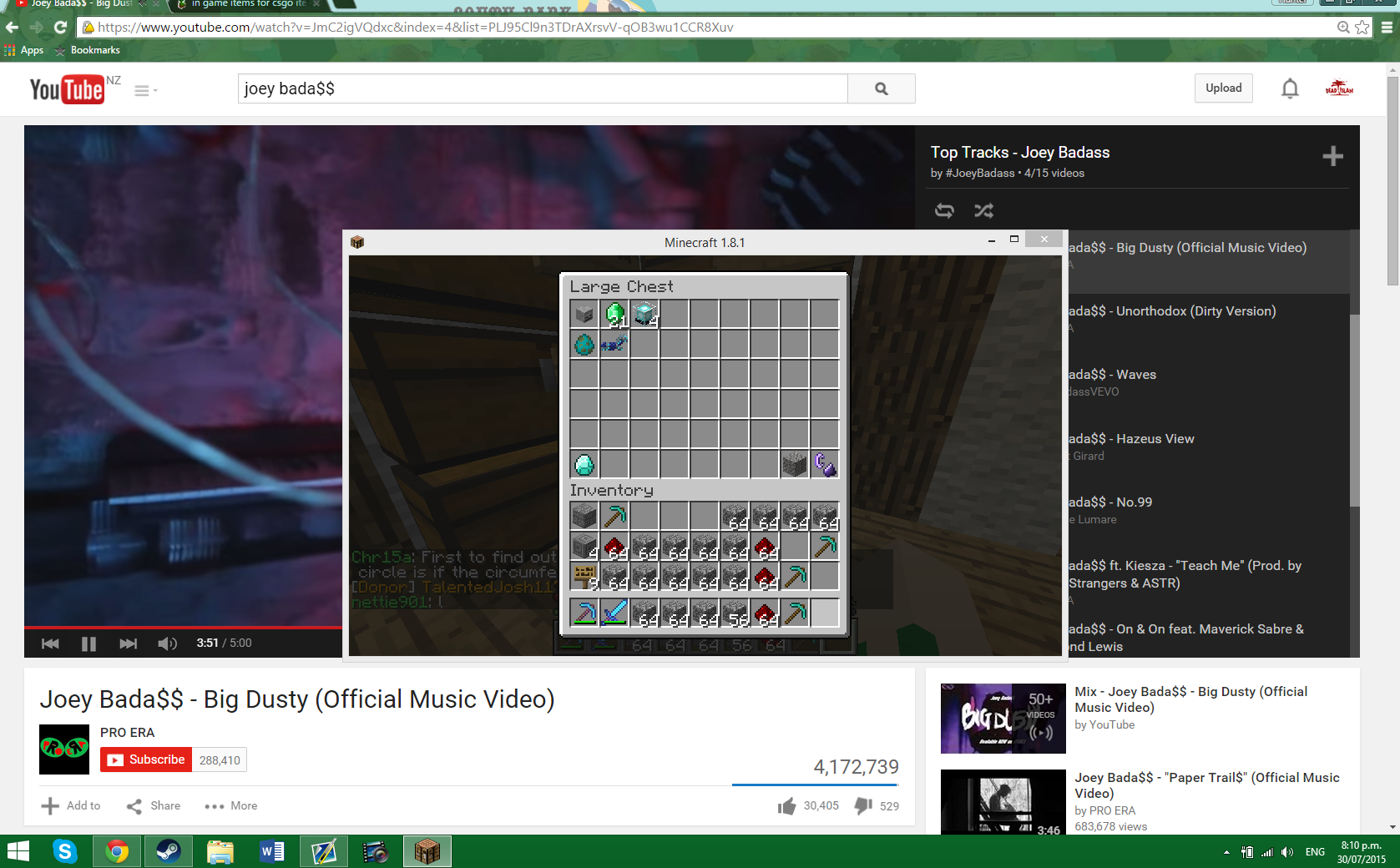This screenshot has height=868, width=1400.
Task: Open the Chrome main menu
Action: click(1387, 28)
